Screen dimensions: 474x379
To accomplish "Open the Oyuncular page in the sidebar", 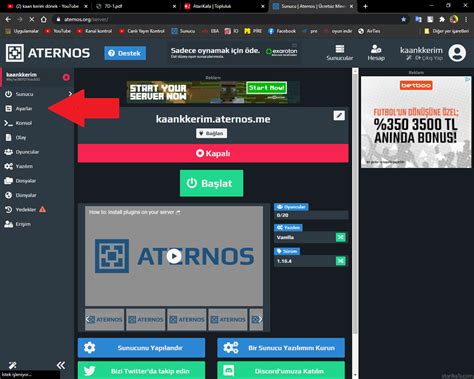I will (22, 152).
